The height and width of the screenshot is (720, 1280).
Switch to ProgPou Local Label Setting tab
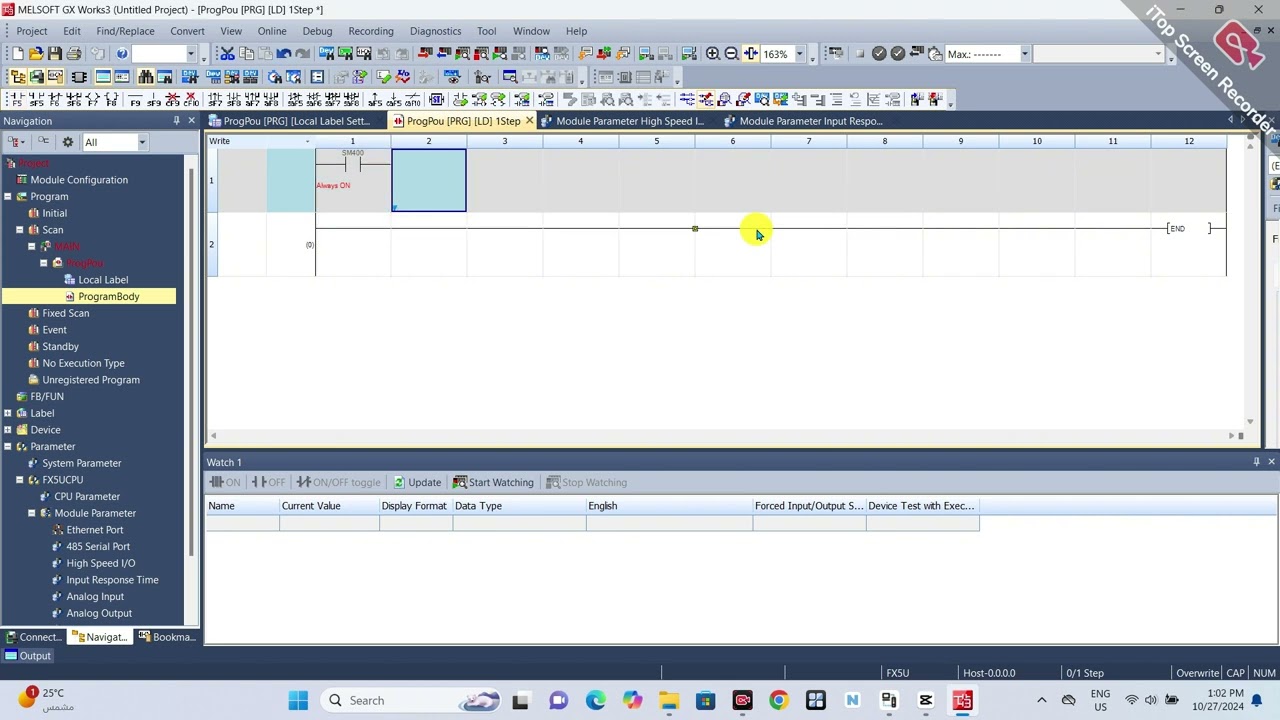pos(295,121)
